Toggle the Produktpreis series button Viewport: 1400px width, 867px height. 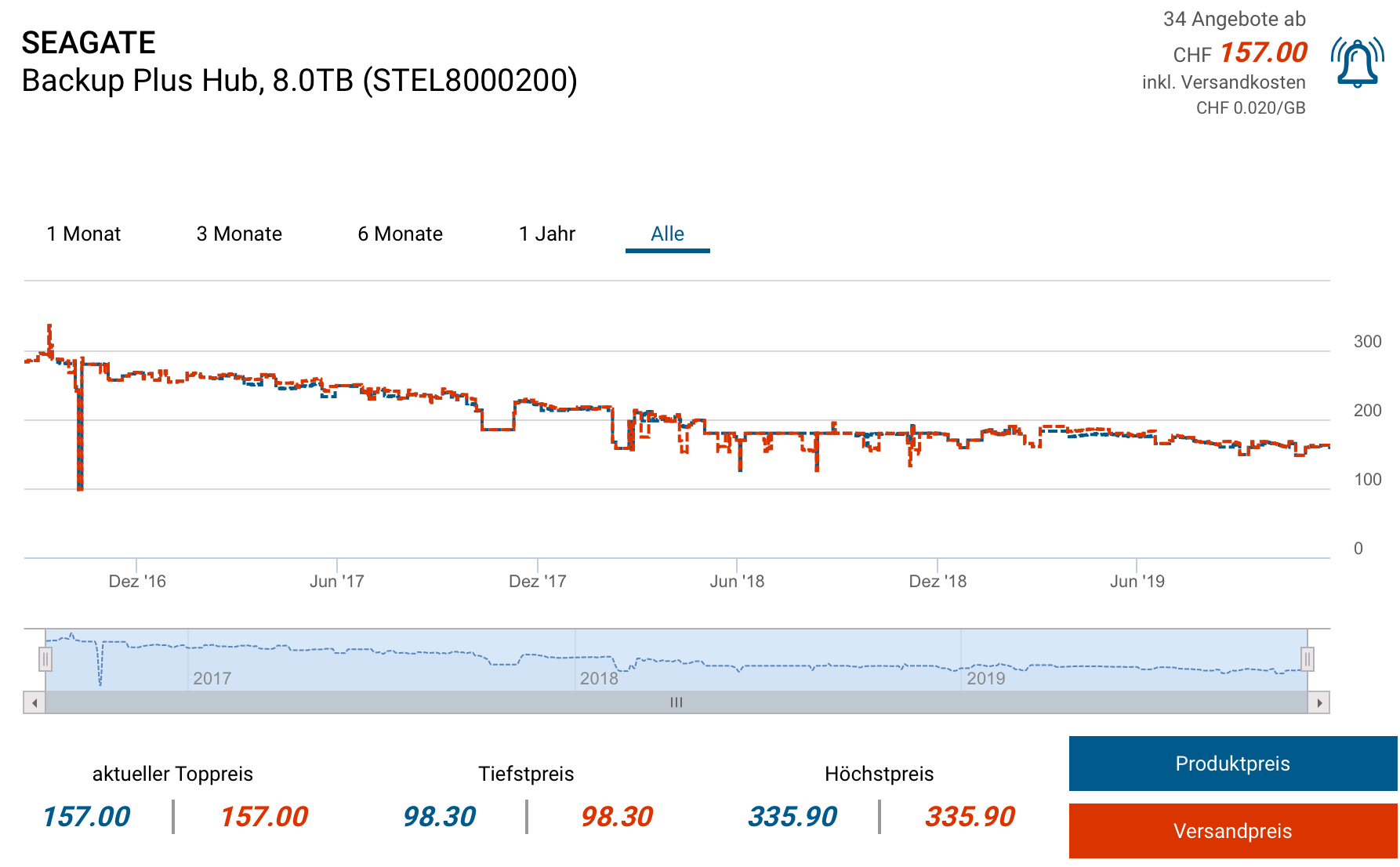(1232, 764)
